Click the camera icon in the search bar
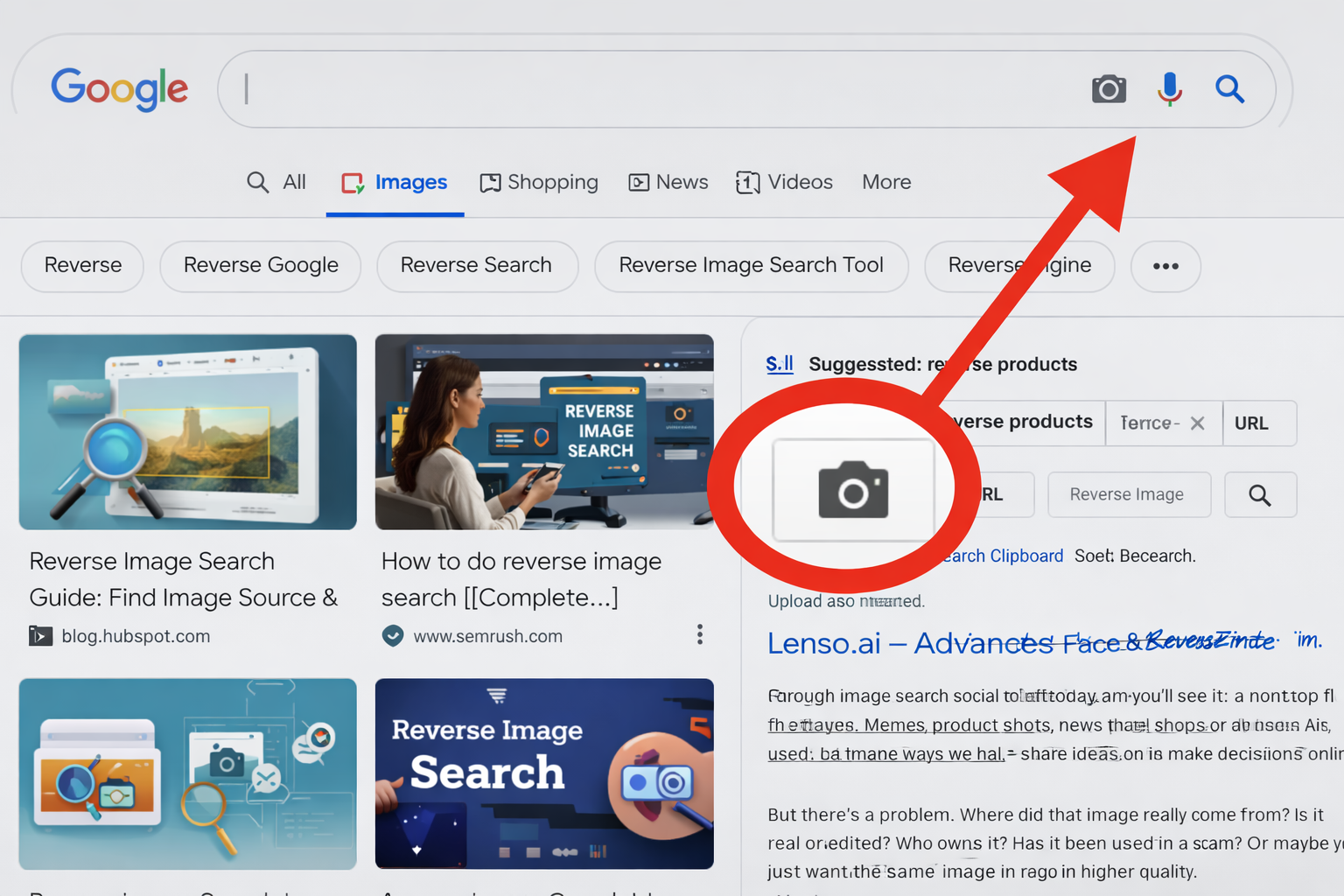The height and width of the screenshot is (896, 1344). [1108, 88]
